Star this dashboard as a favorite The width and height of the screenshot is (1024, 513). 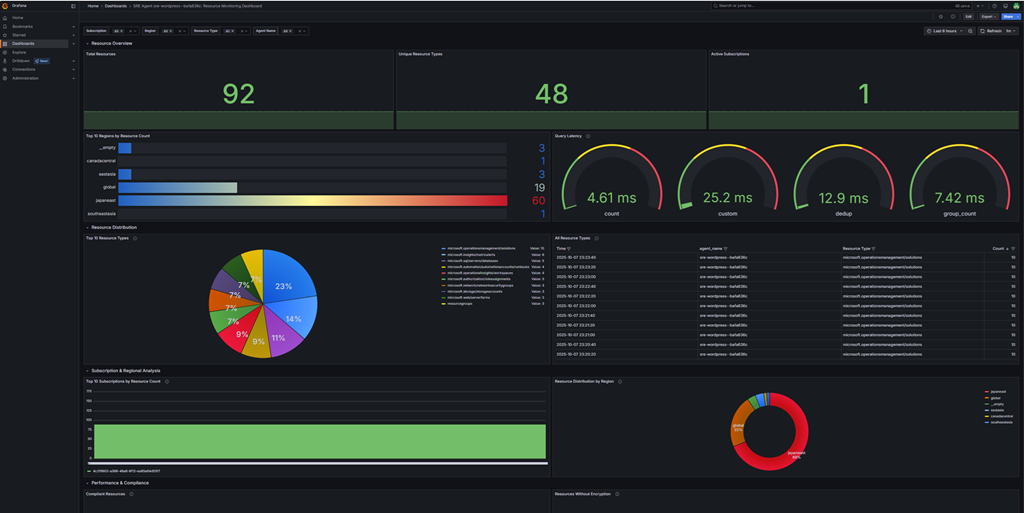[941, 16]
